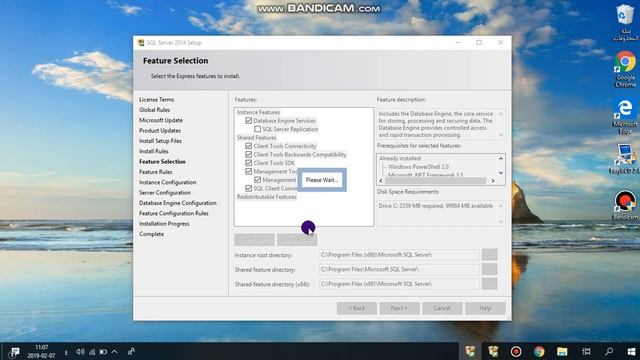Select the Instance Features tree heading
This screenshot has width=640, height=360.
coord(258,112)
